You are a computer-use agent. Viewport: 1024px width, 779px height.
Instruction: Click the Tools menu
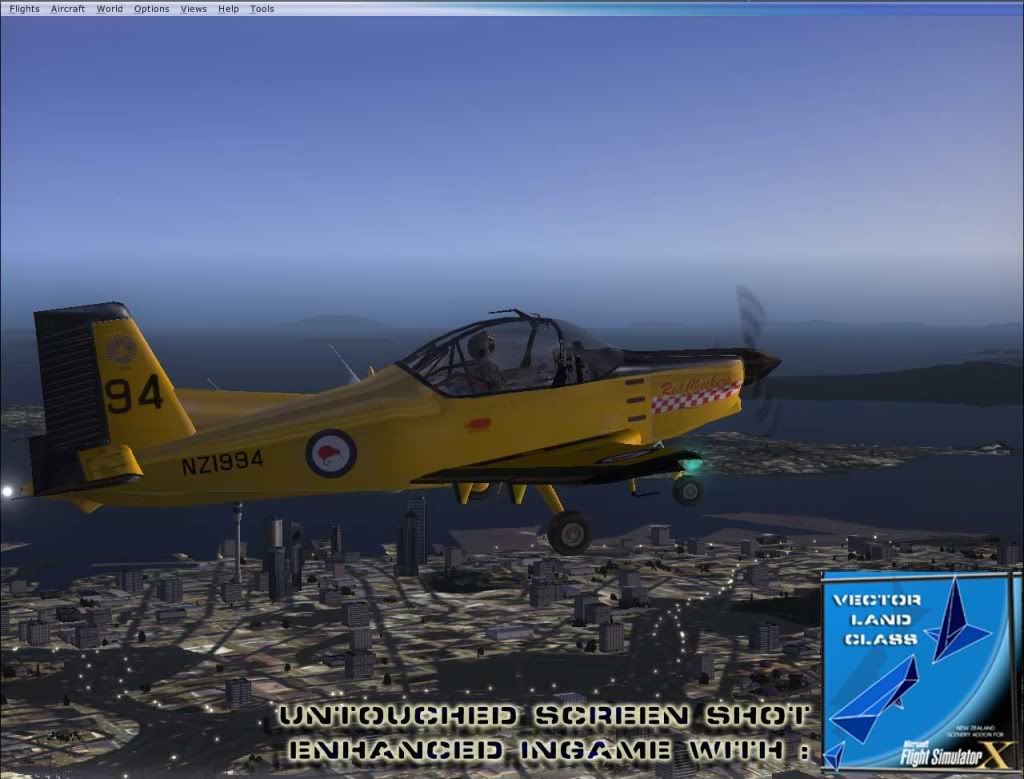click(262, 9)
